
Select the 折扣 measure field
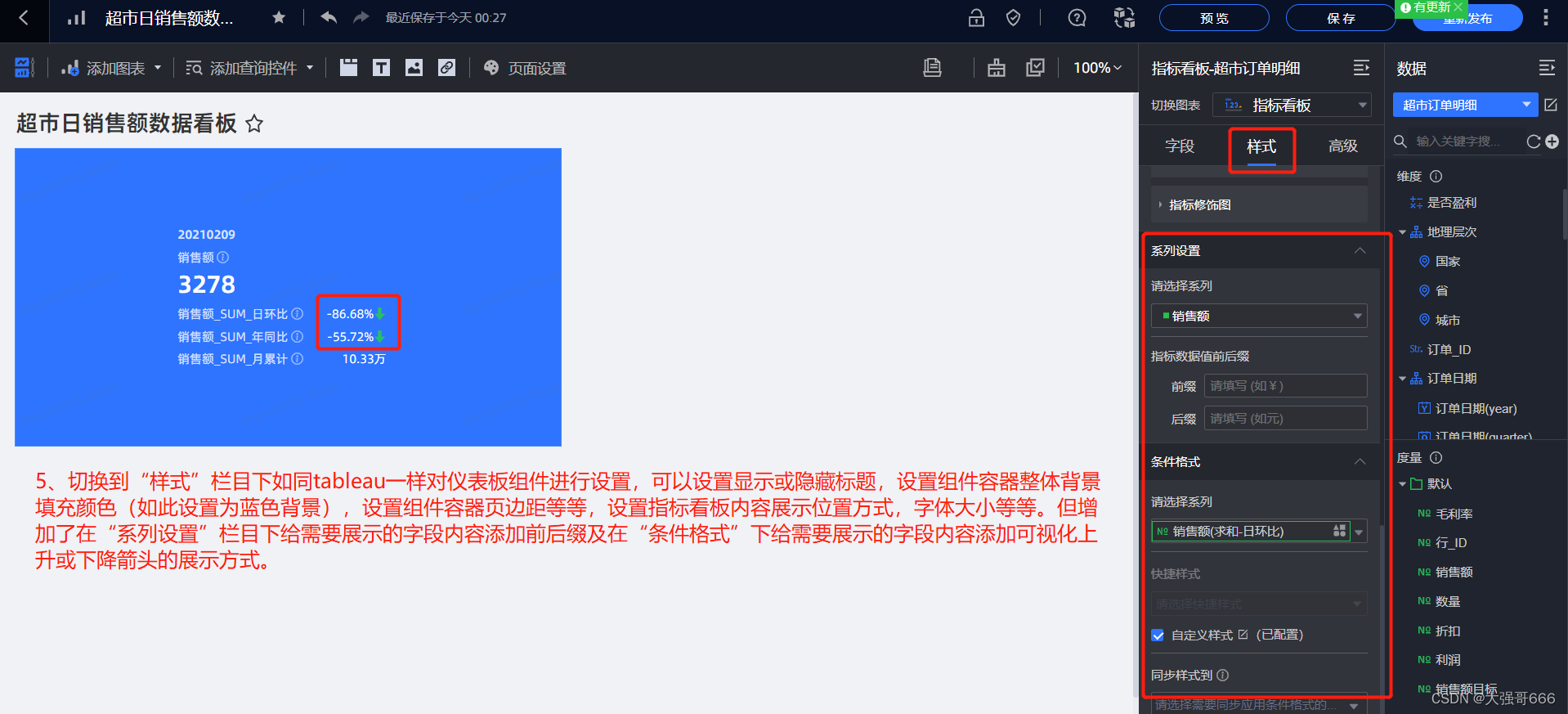pyautogui.click(x=1447, y=631)
